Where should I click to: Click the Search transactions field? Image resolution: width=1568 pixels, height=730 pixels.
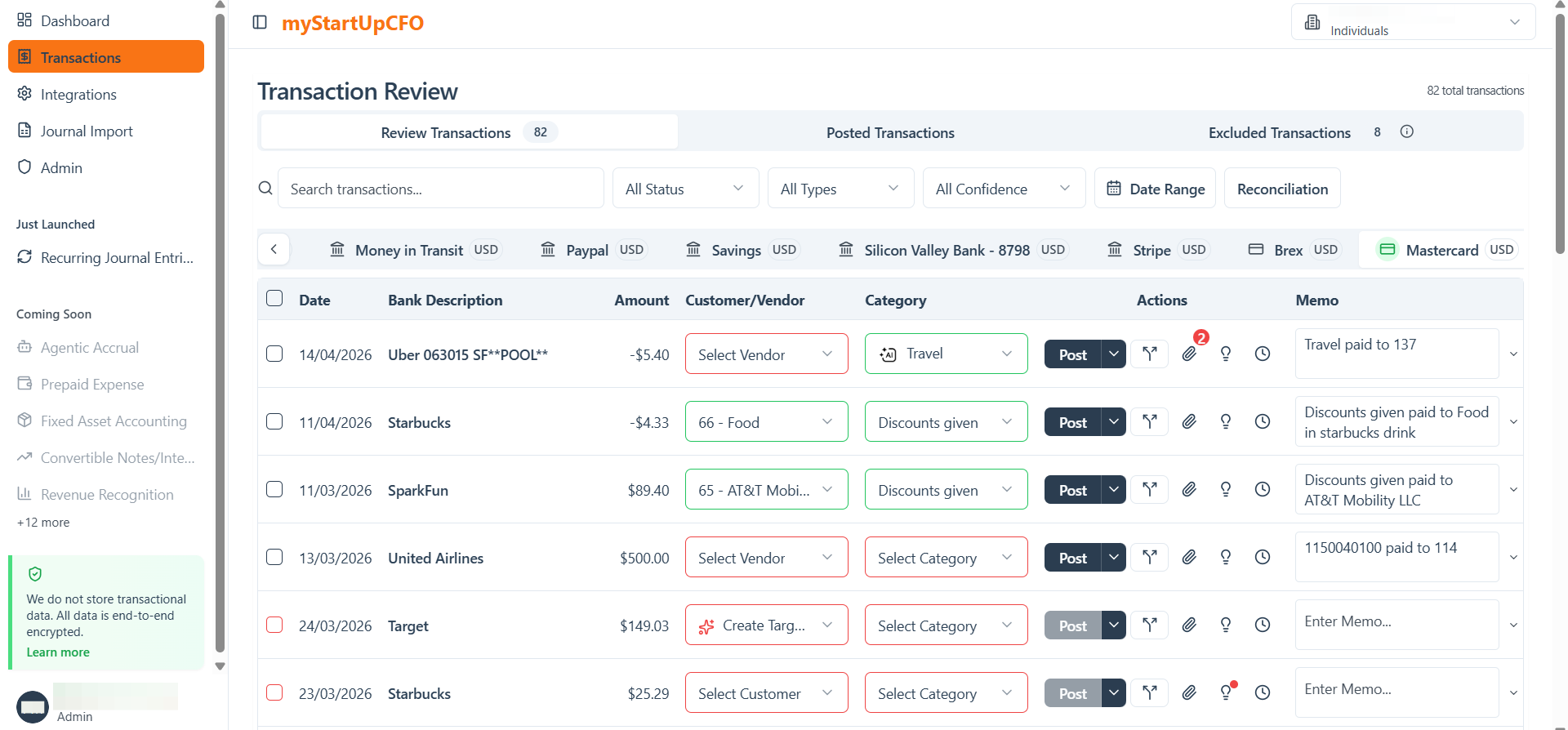(441, 189)
